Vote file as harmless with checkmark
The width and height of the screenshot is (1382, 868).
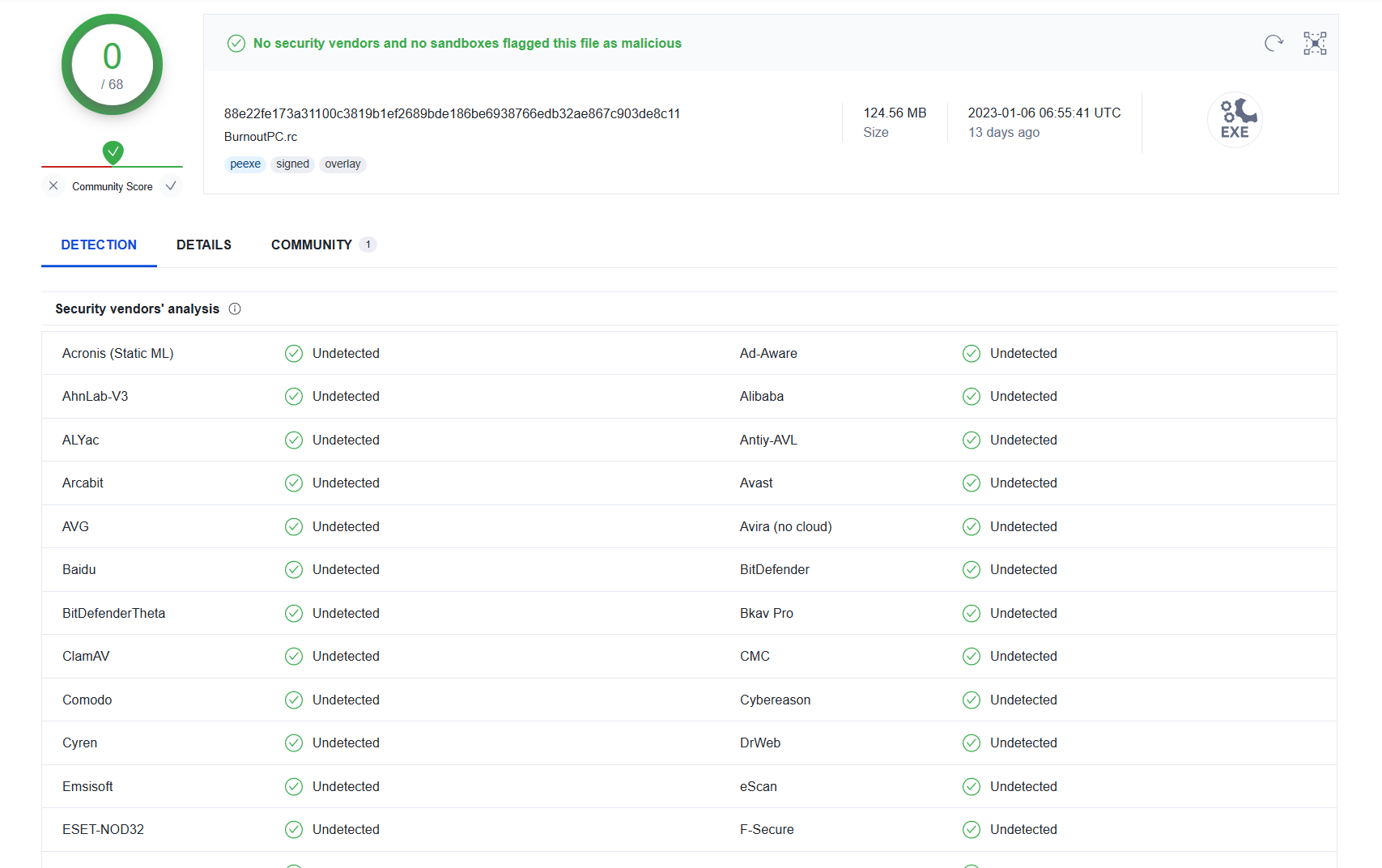click(x=171, y=186)
